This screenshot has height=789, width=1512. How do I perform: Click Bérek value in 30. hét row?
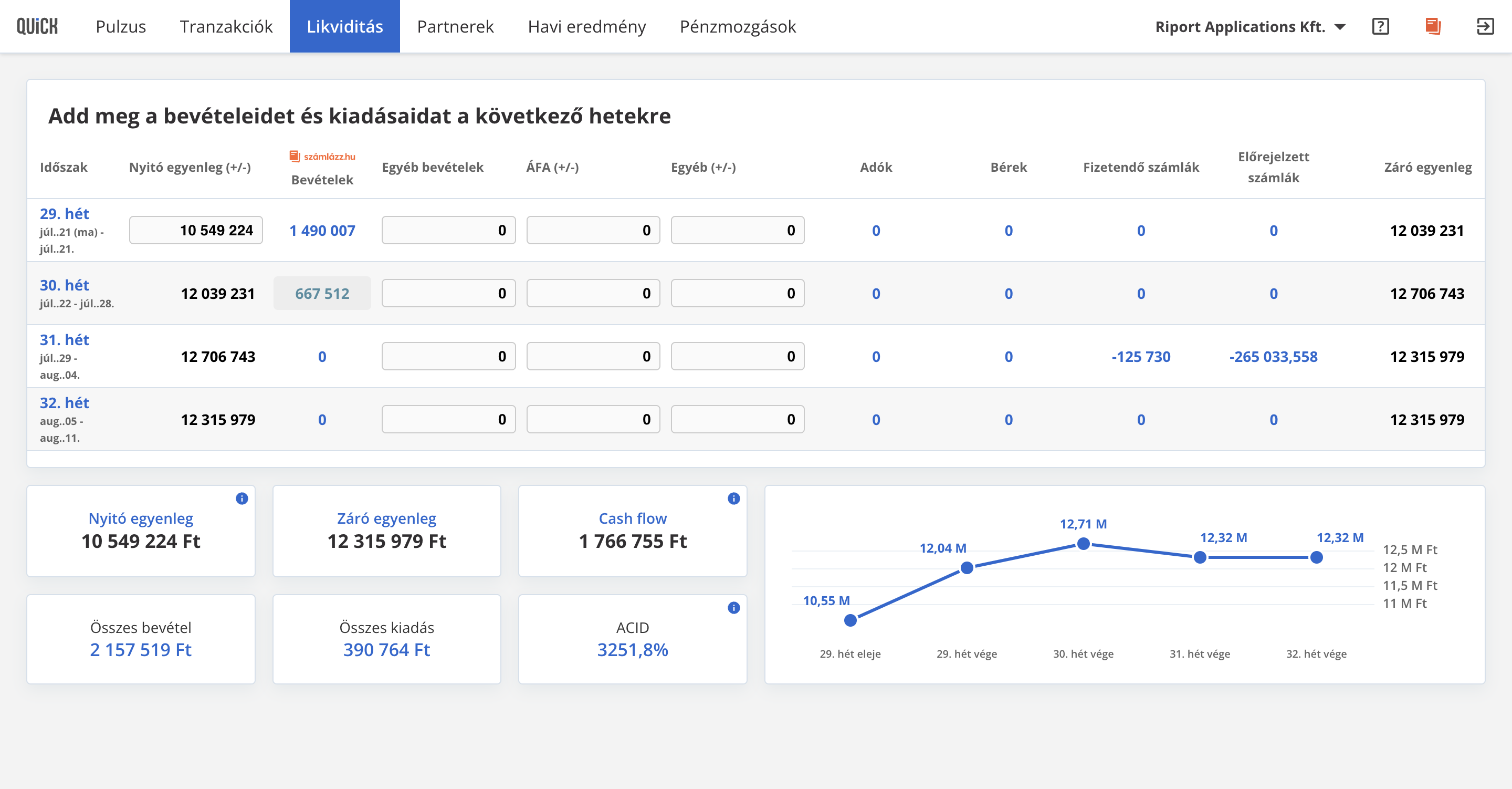[x=1009, y=293]
